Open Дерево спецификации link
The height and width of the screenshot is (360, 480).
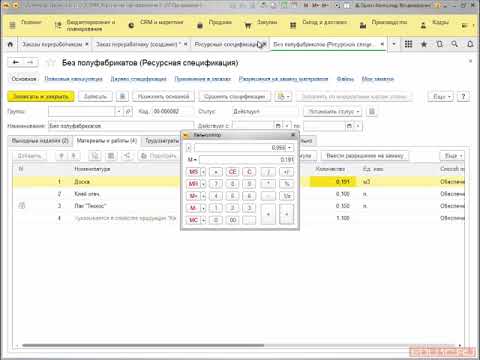coord(138,79)
